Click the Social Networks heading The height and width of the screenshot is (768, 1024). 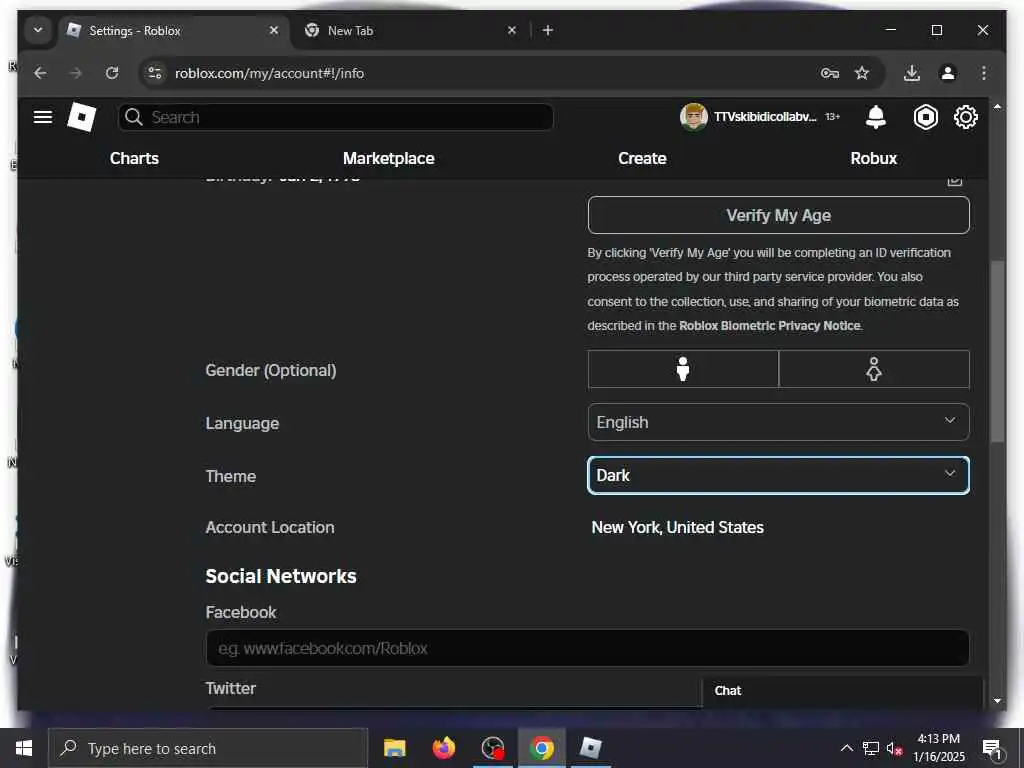click(281, 576)
